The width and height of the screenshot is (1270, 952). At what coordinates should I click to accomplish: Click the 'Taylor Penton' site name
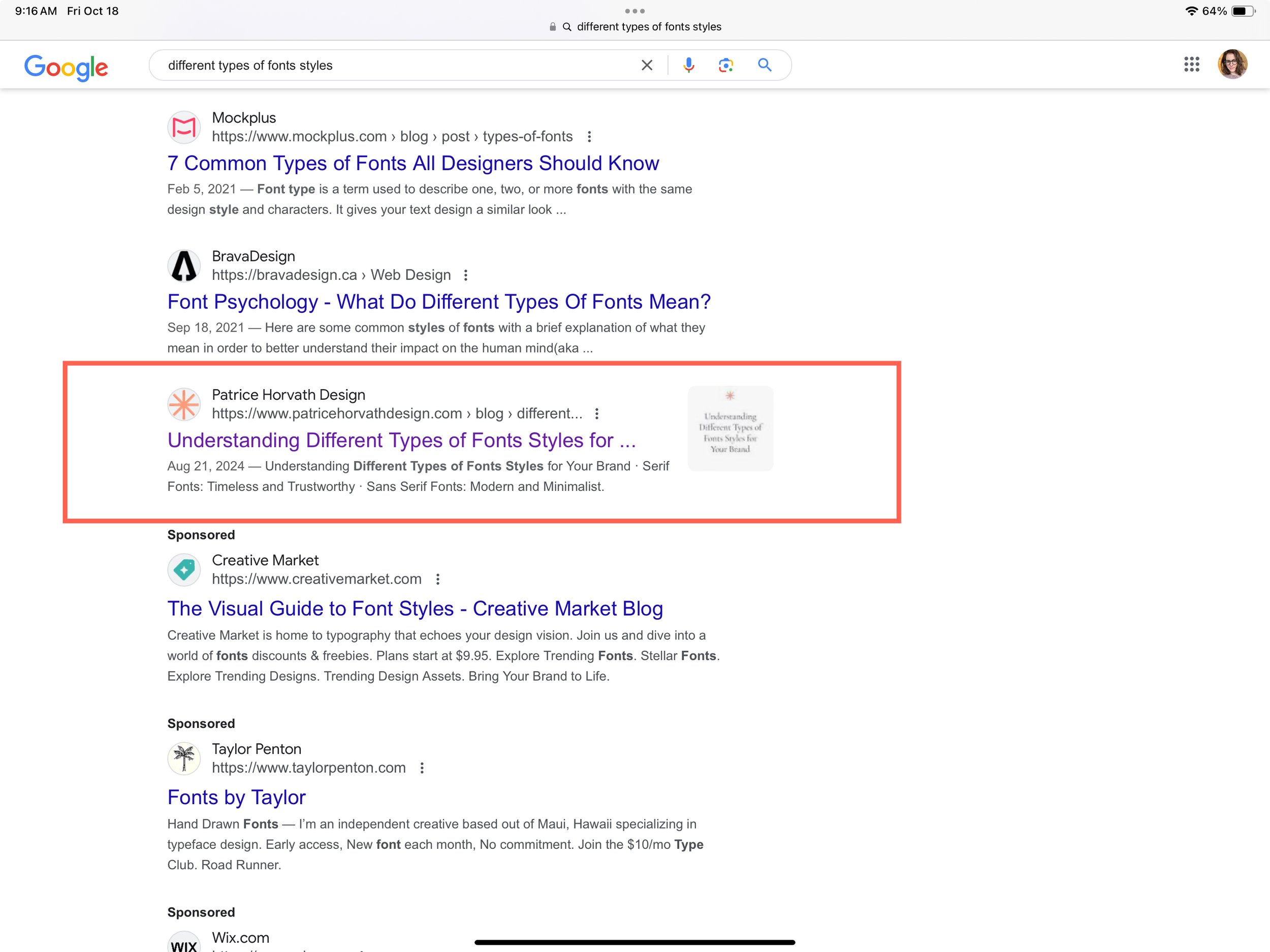pyautogui.click(x=256, y=749)
